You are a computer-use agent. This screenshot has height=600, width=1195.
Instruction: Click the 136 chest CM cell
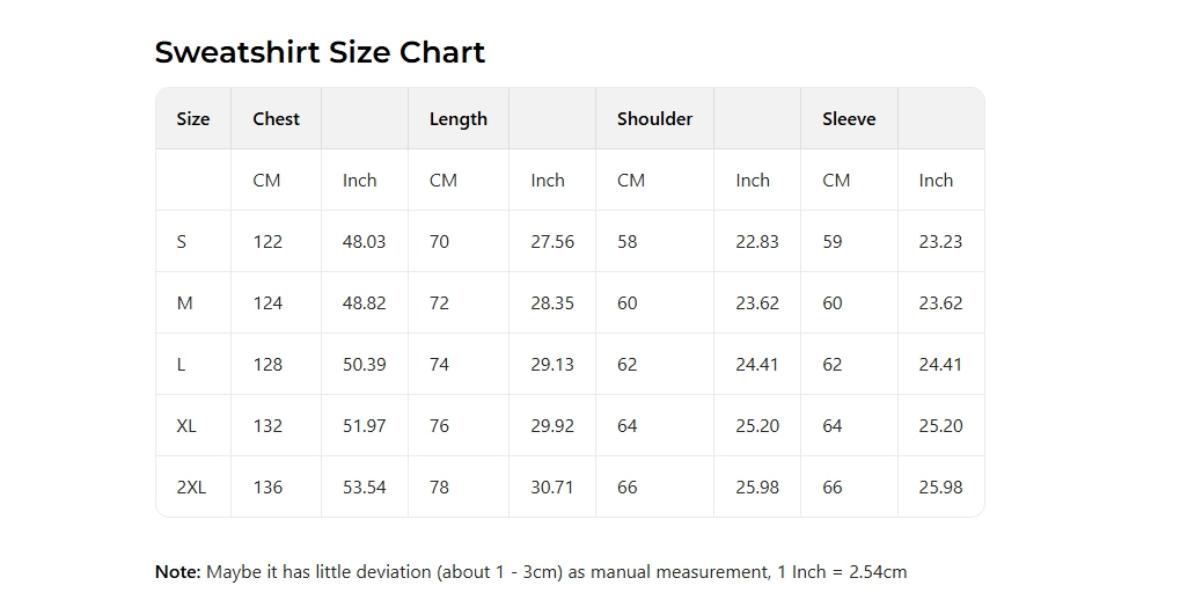point(267,488)
